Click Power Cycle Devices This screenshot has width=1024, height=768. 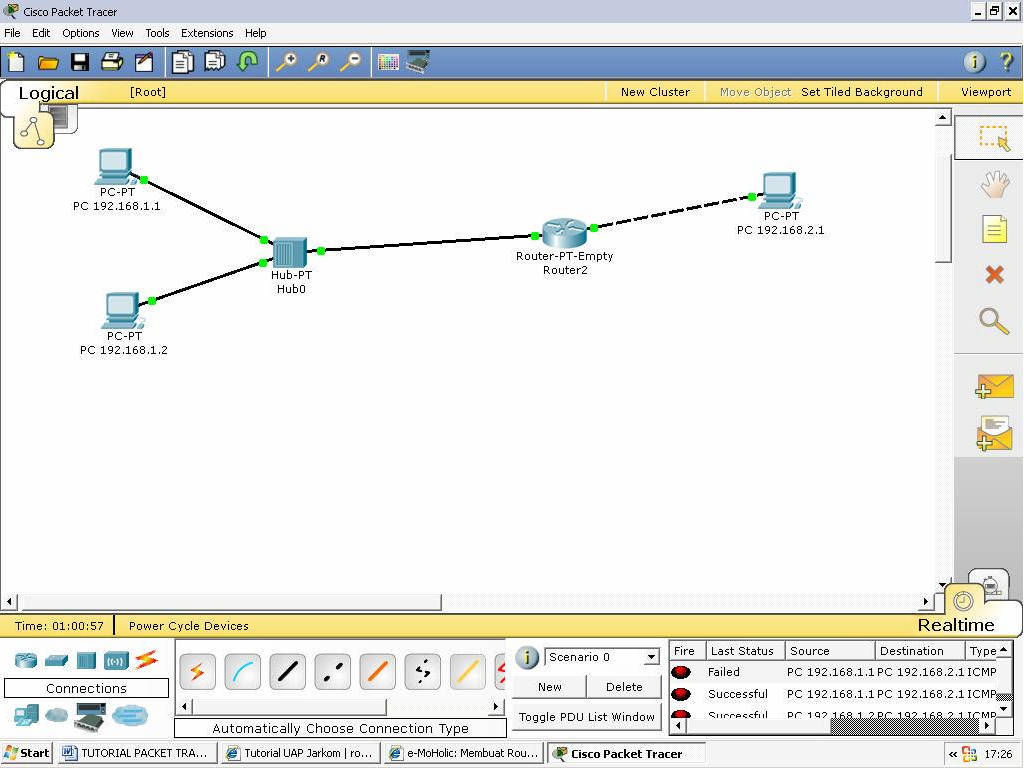tap(189, 626)
